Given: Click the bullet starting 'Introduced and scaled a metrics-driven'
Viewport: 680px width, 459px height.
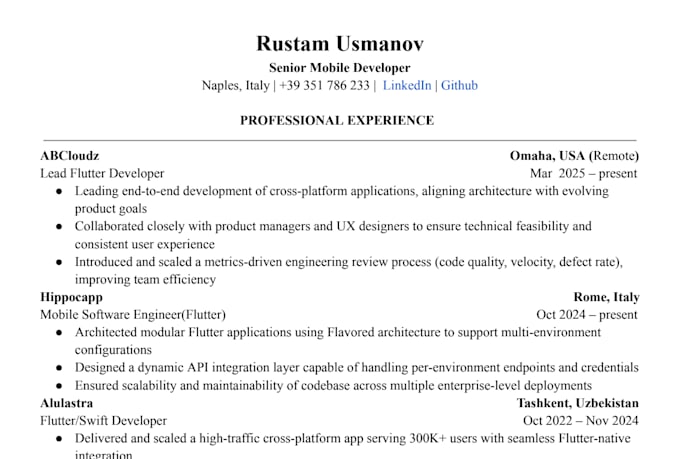Looking at the screenshot, I should (x=349, y=271).
